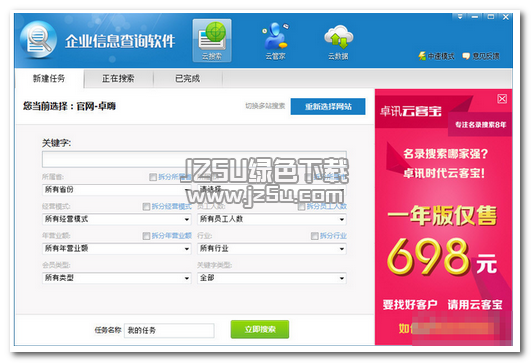The height and width of the screenshot is (363, 531).
Task: Click the 您当前选择：官网-卓嗨 text
Action: point(69,106)
